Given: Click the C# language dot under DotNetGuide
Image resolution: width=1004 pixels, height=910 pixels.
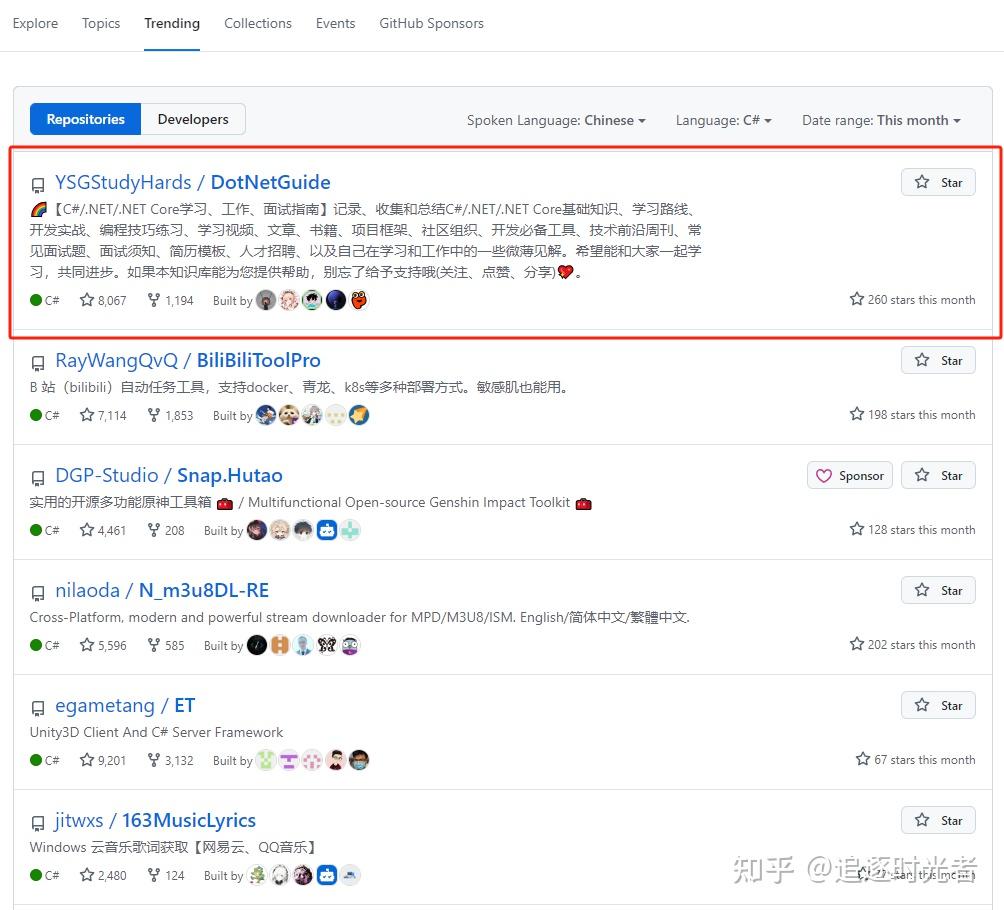Looking at the screenshot, I should (x=34, y=300).
